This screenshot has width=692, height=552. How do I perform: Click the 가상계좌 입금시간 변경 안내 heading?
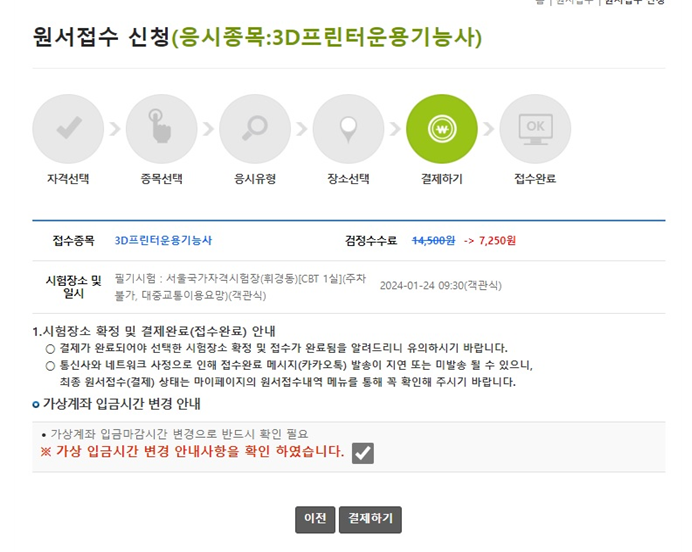(x=121, y=404)
